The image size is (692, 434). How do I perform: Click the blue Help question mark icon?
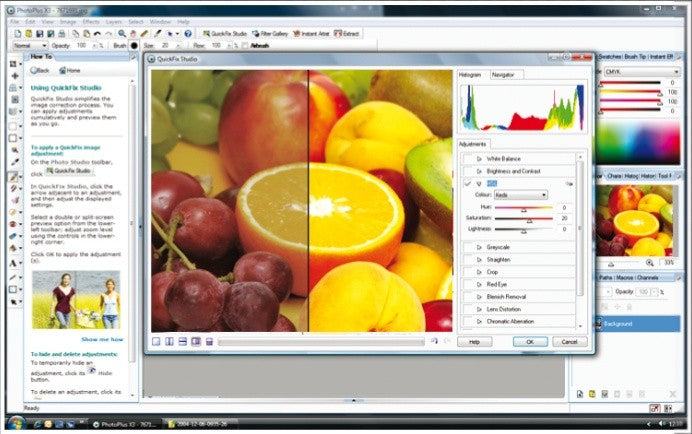point(188,34)
